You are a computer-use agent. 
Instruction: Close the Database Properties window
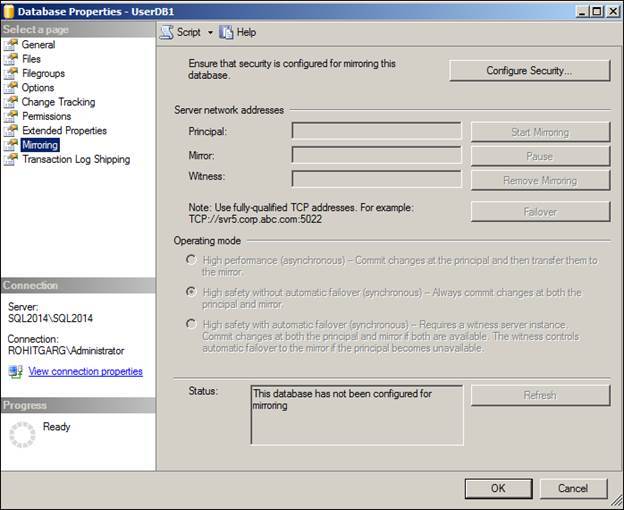click(x=613, y=11)
